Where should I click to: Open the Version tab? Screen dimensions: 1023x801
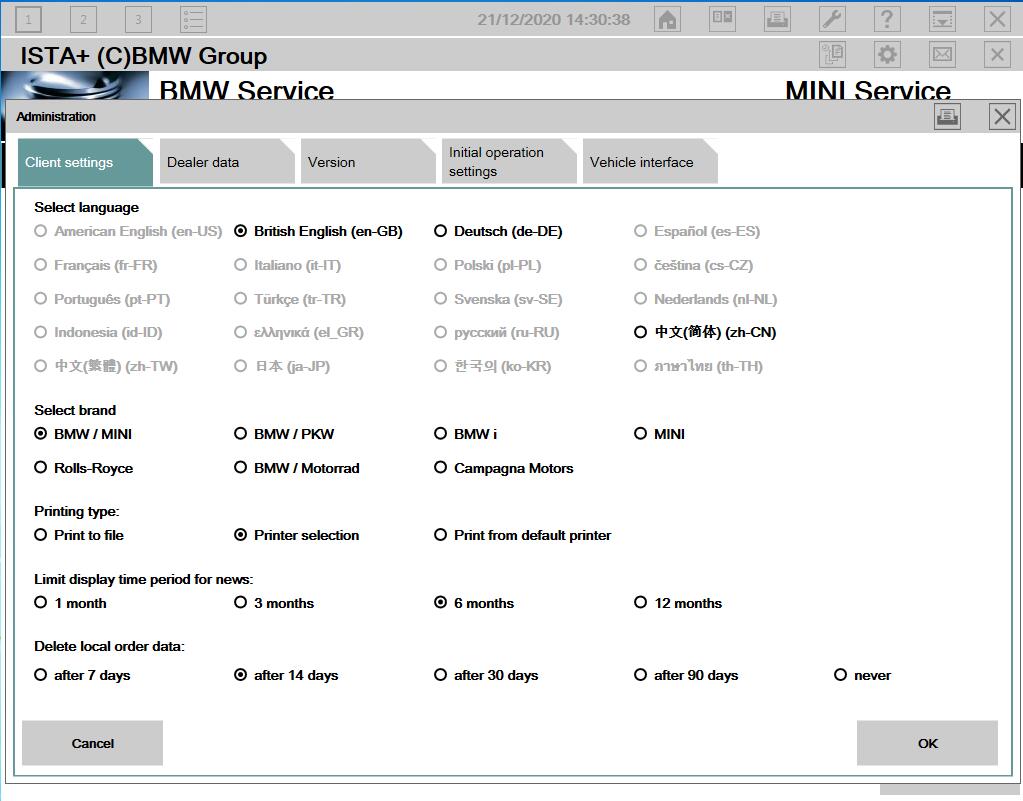point(367,162)
